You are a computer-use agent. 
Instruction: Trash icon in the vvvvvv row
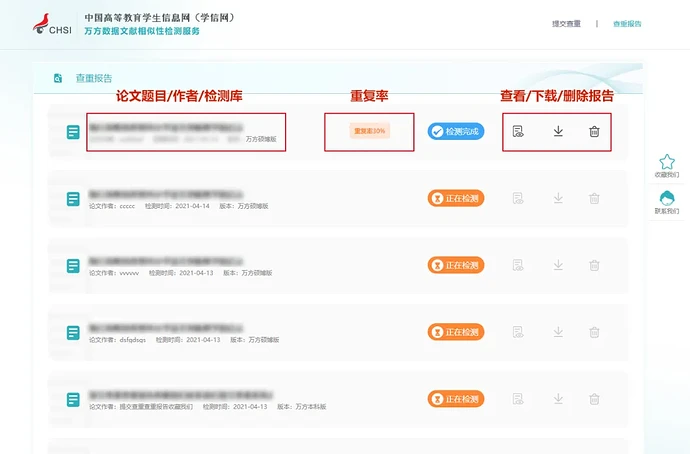[x=594, y=265]
